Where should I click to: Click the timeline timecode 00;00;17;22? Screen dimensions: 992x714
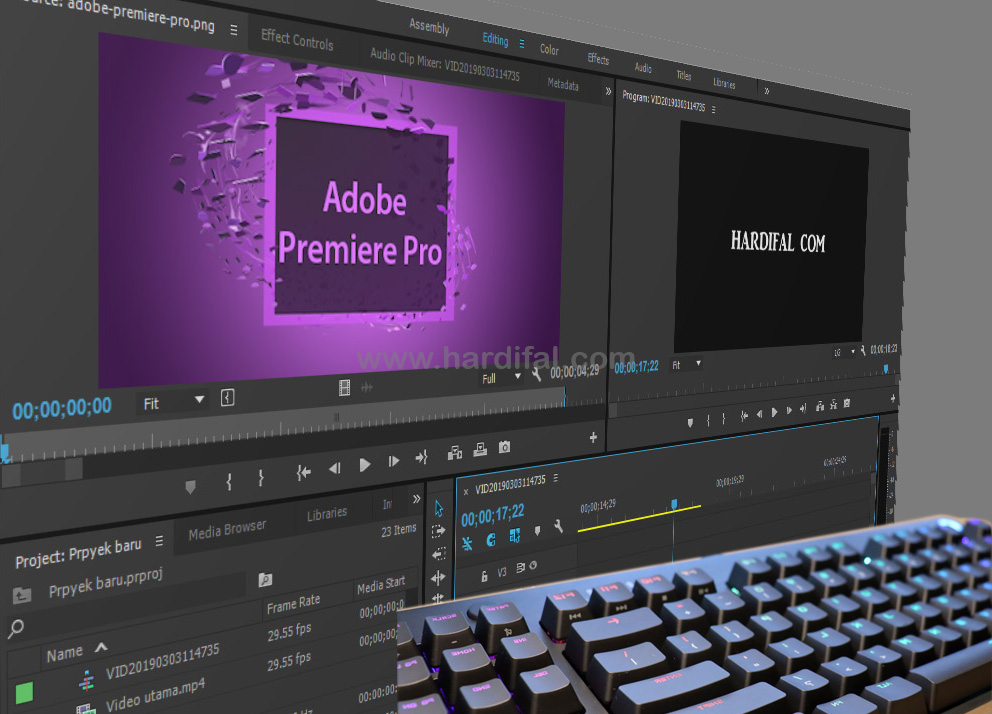(x=492, y=515)
